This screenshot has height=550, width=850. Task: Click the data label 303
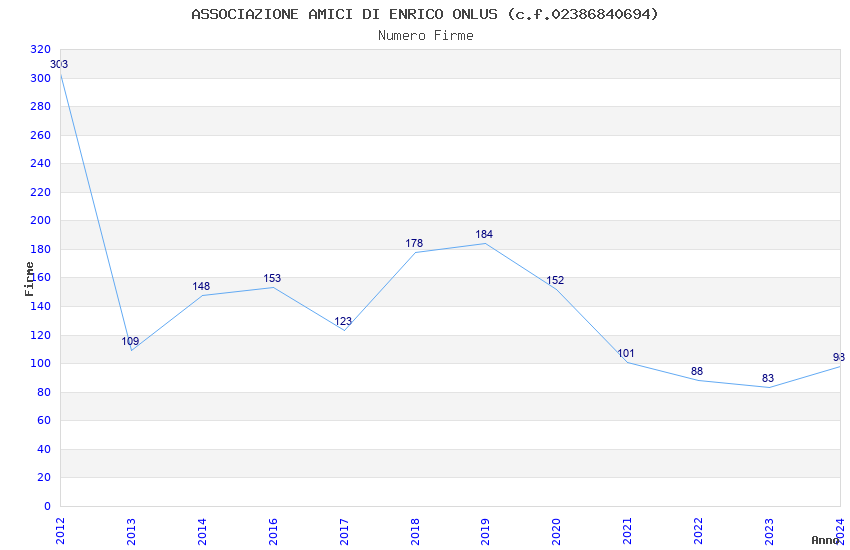(59, 64)
